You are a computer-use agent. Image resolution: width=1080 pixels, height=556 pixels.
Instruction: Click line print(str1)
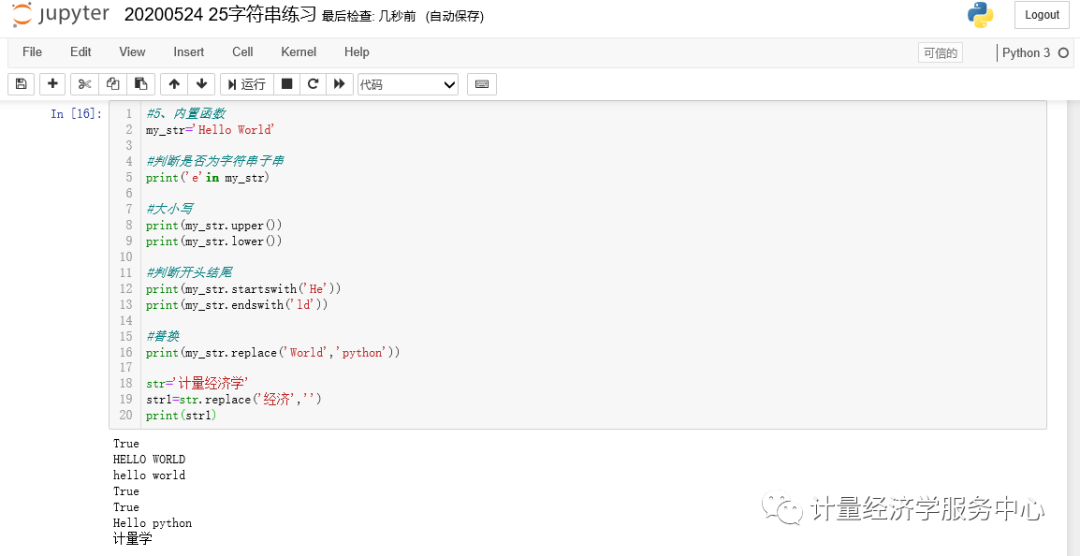180,415
